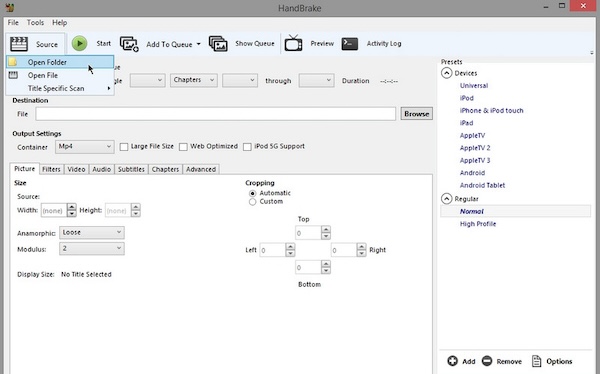Click the Start encode label
The height and width of the screenshot is (374, 600).
[103, 44]
